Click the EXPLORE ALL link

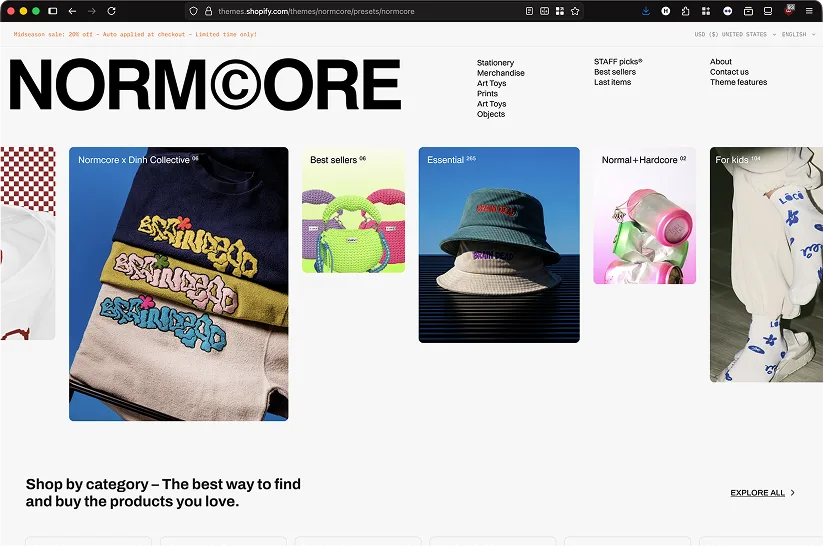click(762, 492)
